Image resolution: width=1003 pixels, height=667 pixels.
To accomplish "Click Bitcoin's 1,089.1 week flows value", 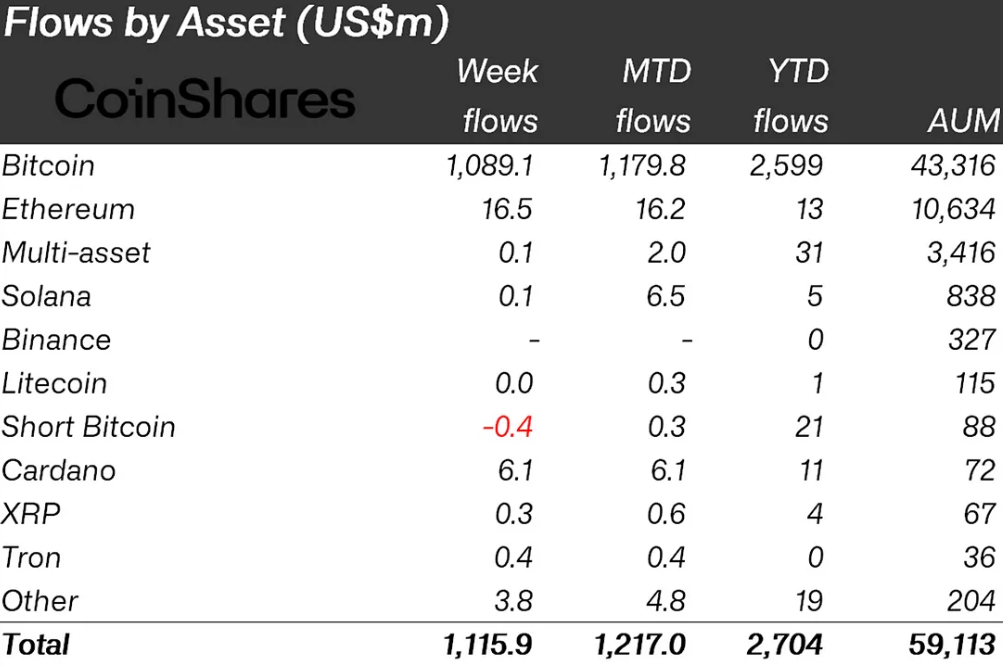I will (490, 165).
